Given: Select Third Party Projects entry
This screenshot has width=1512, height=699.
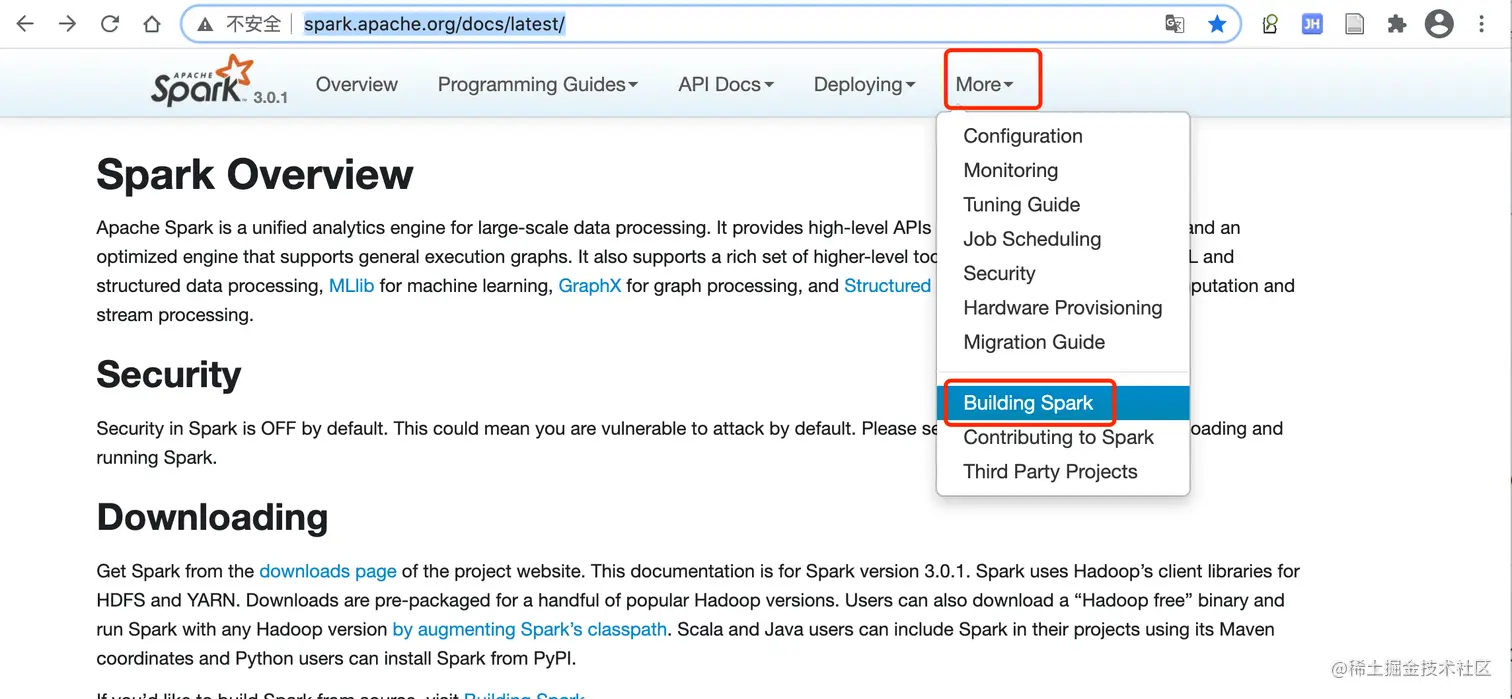Looking at the screenshot, I should coord(1063,472).
